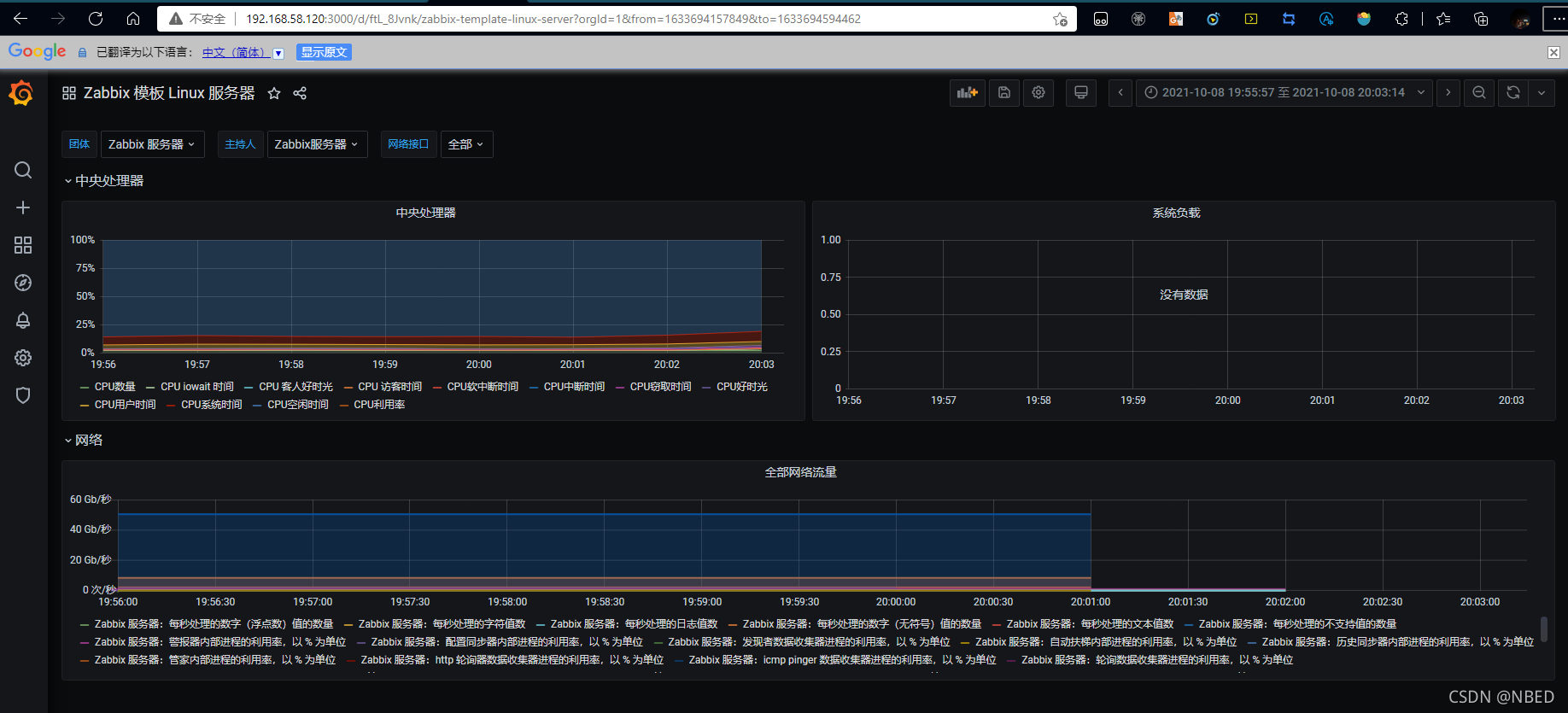
Task: Click the address bar URL
Action: pos(553,19)
